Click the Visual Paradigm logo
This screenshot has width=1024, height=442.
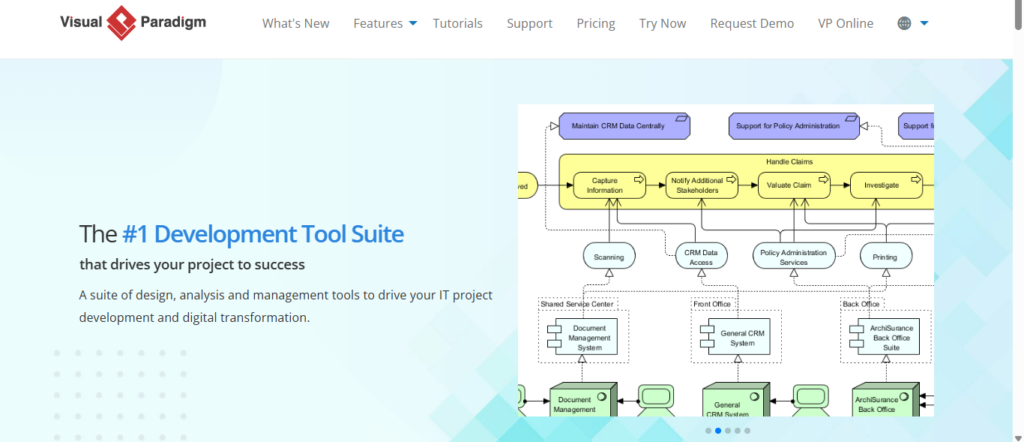(134, 23)
